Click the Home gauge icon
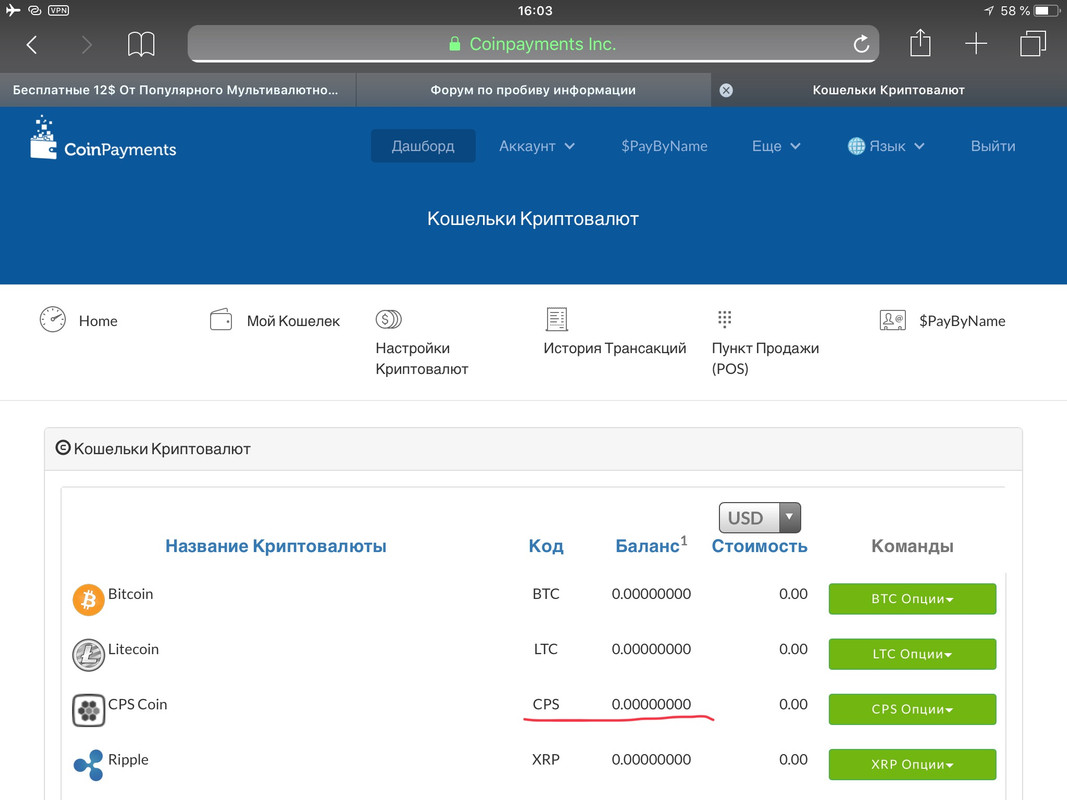The width and height of the screenshot is (1067, 800). (x=52, y=320)
